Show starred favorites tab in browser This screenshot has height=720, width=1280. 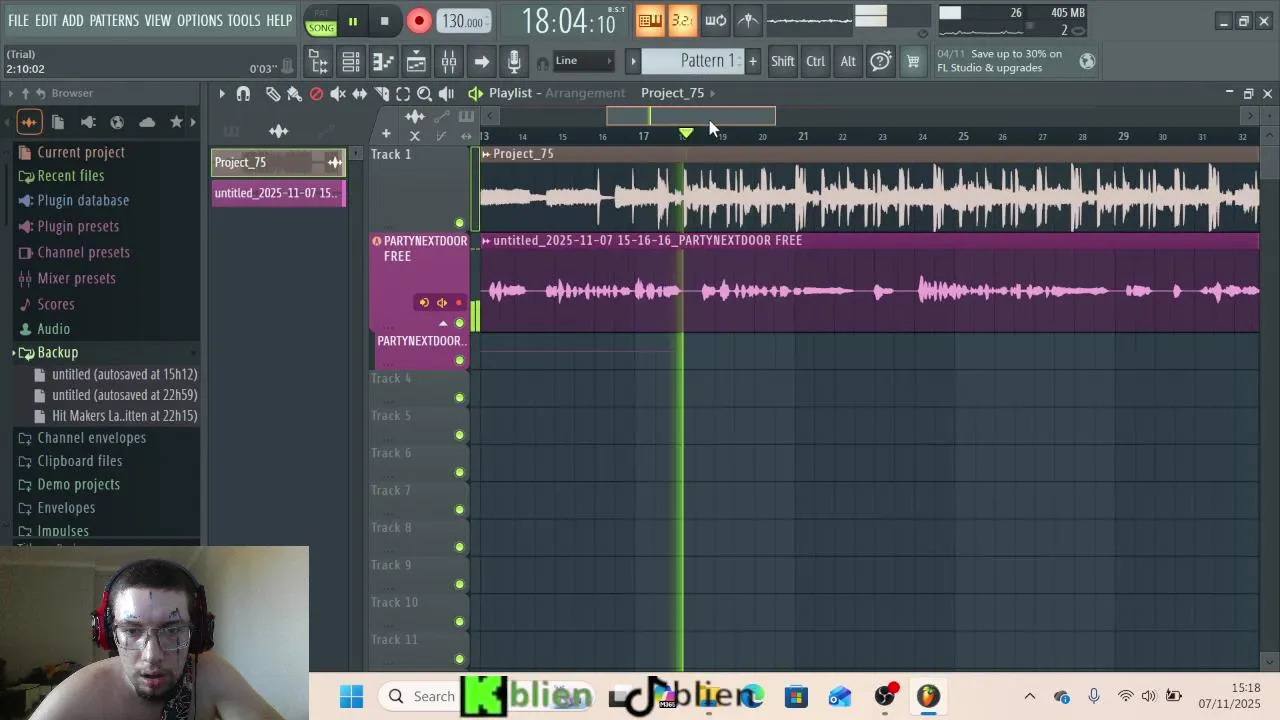click(x=177, y=122)
